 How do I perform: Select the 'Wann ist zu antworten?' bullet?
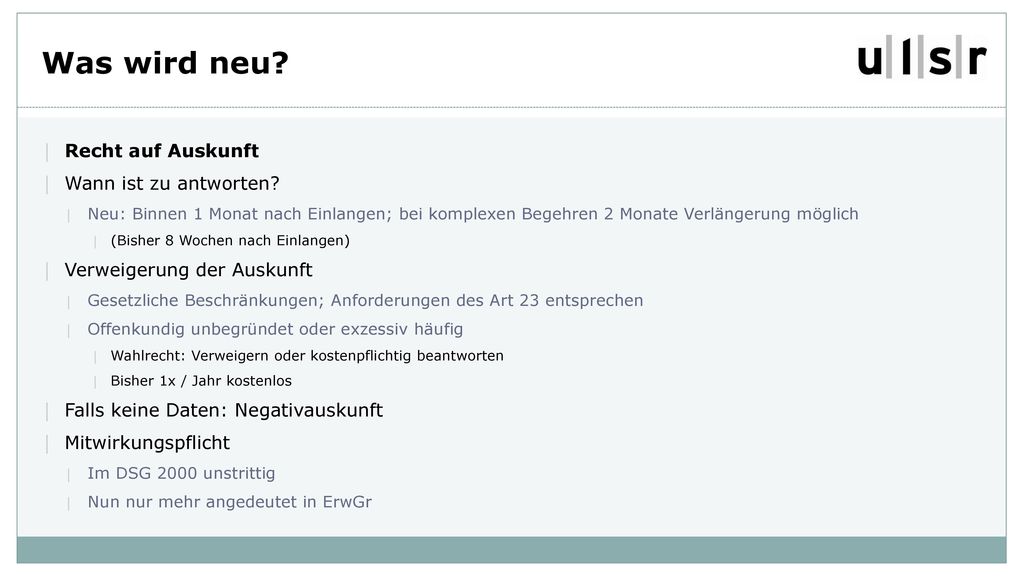click(172, 184)
